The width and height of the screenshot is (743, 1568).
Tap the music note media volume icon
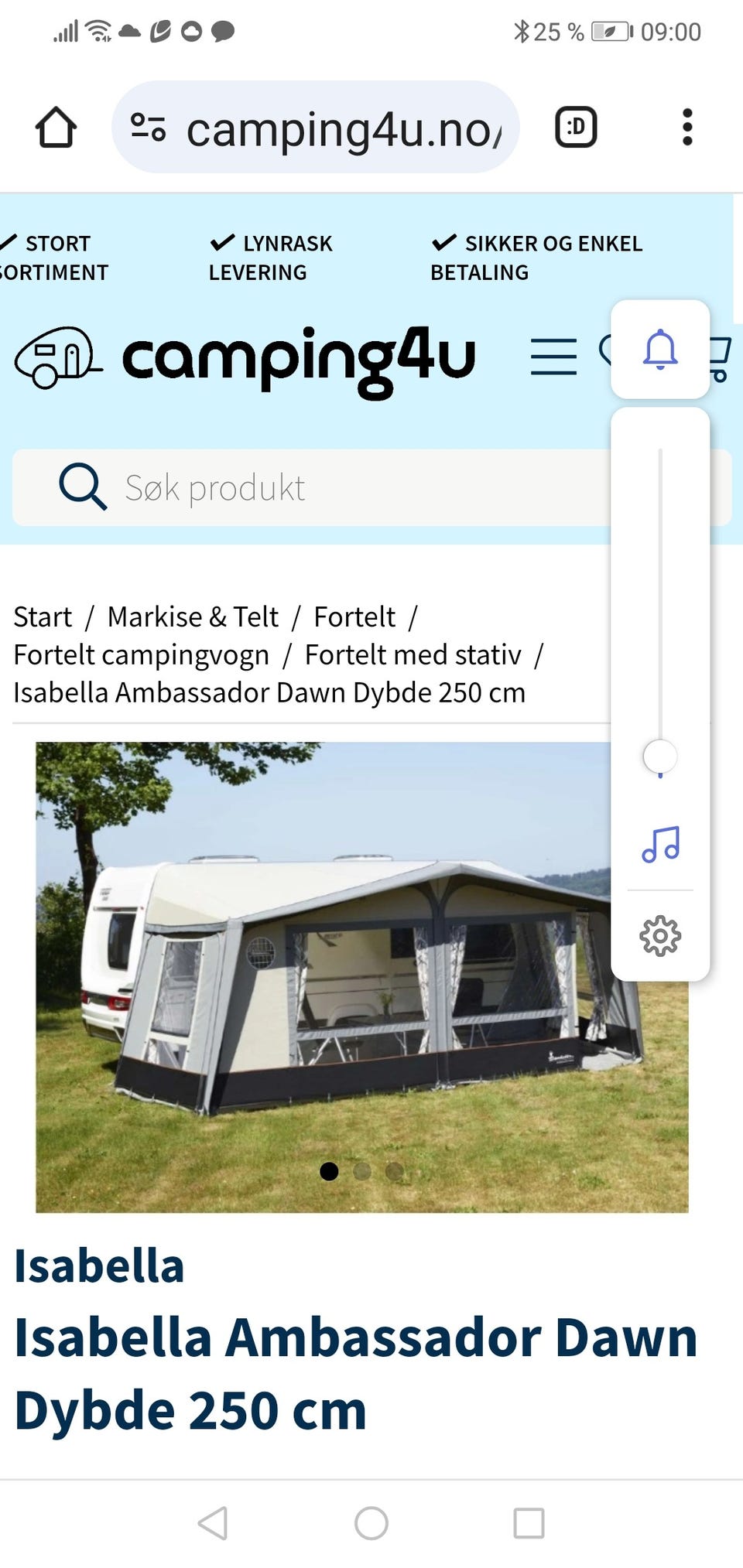tap(660, 844)
